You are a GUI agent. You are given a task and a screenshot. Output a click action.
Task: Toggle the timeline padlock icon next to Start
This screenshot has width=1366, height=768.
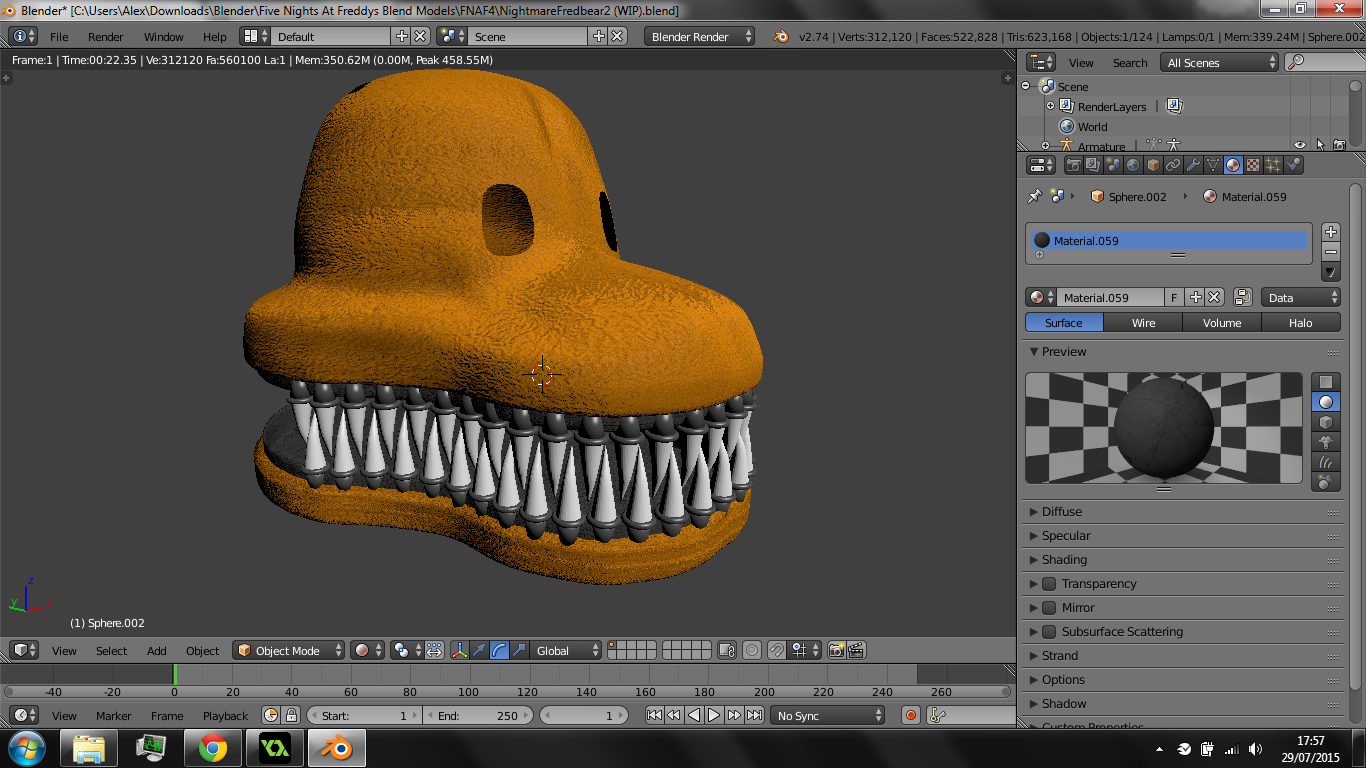coord(291,715)
